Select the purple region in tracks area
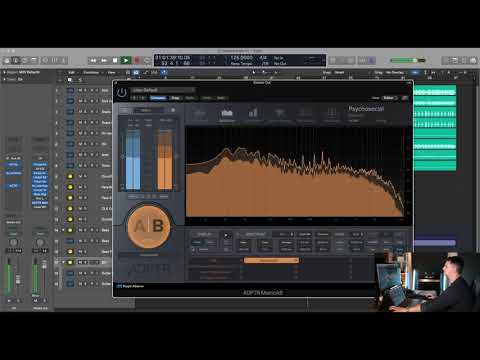The height and width of the screenshot is (360, 480). tap(434, 243)
